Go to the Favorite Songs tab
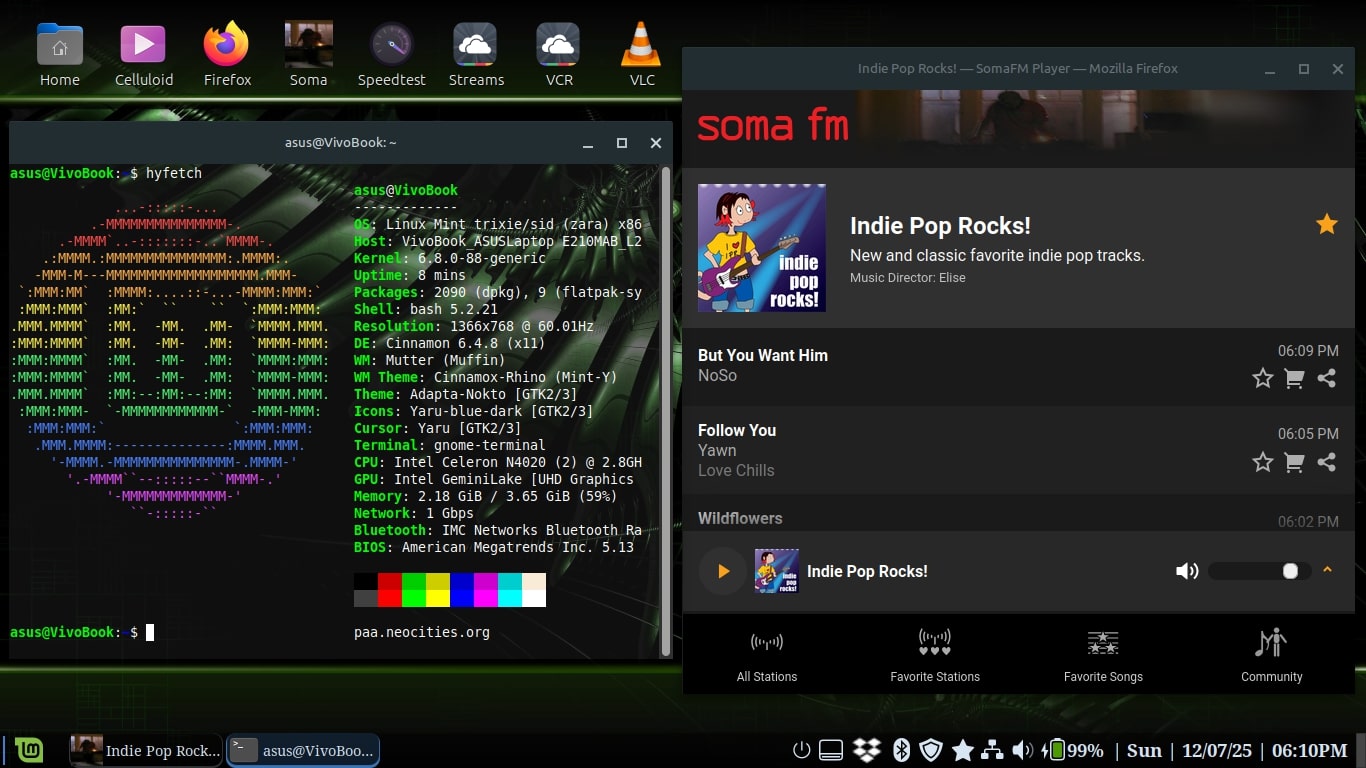1366x768 pixels. 1103,655
